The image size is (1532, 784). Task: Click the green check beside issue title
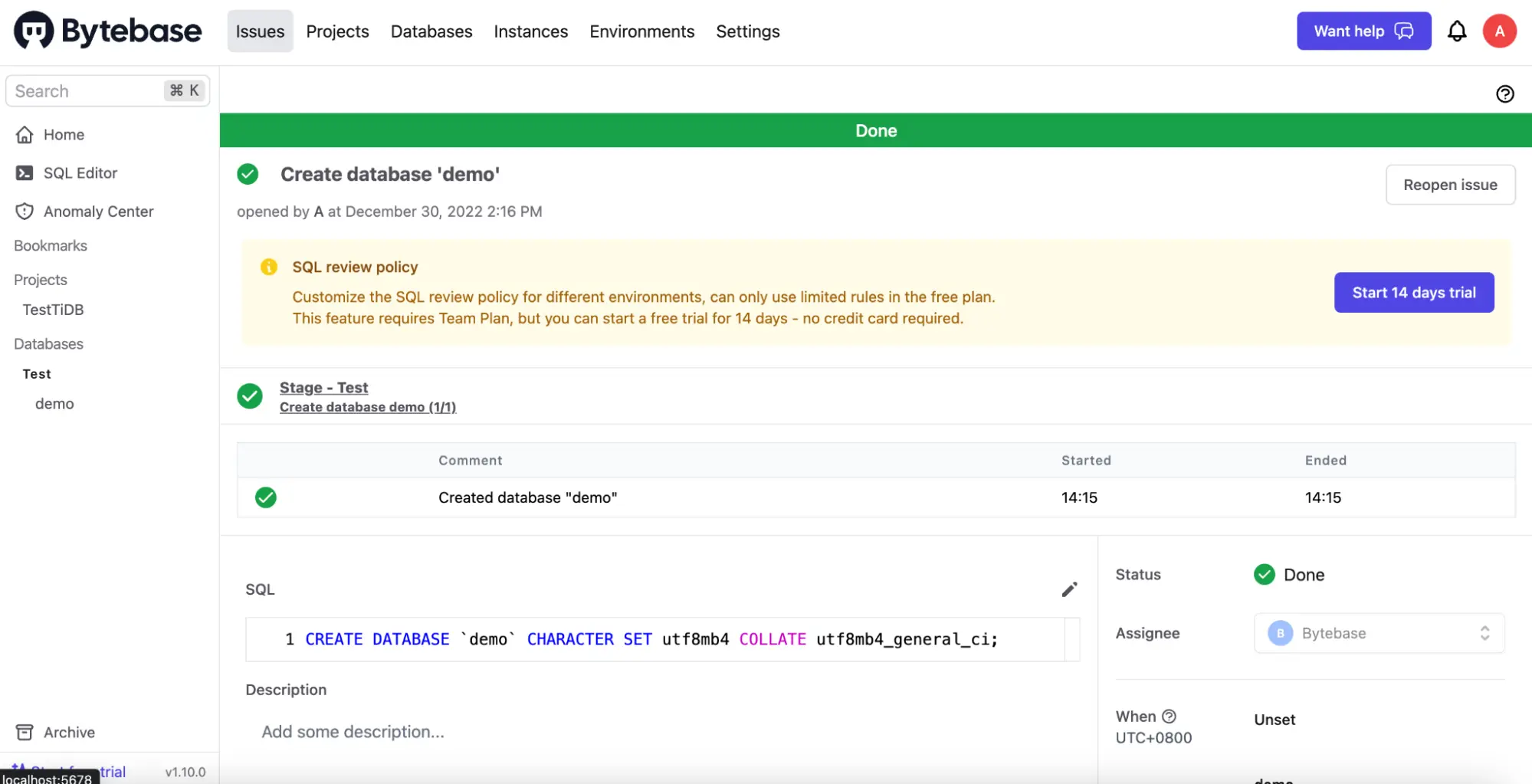click(x=248, y=174)
